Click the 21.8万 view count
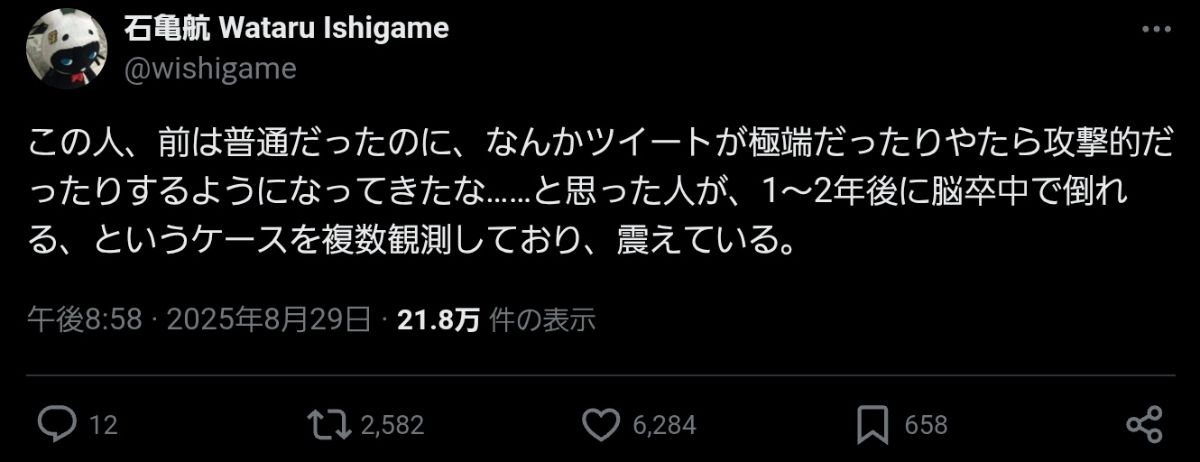The width and height of the screenshot is (1200, 462). (x=438, y=319)
